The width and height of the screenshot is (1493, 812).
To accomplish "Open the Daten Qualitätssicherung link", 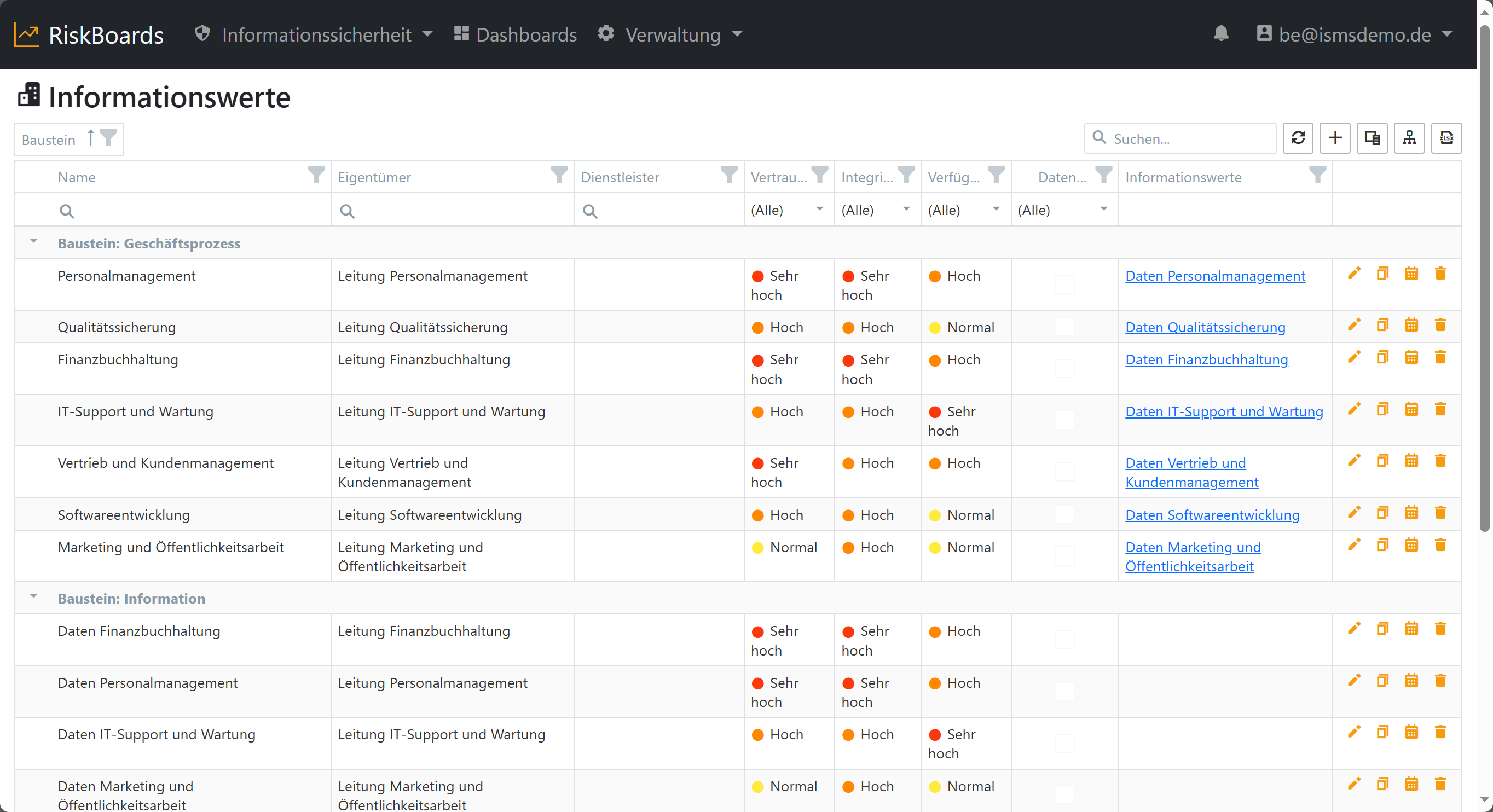I will coord(1205,327).
